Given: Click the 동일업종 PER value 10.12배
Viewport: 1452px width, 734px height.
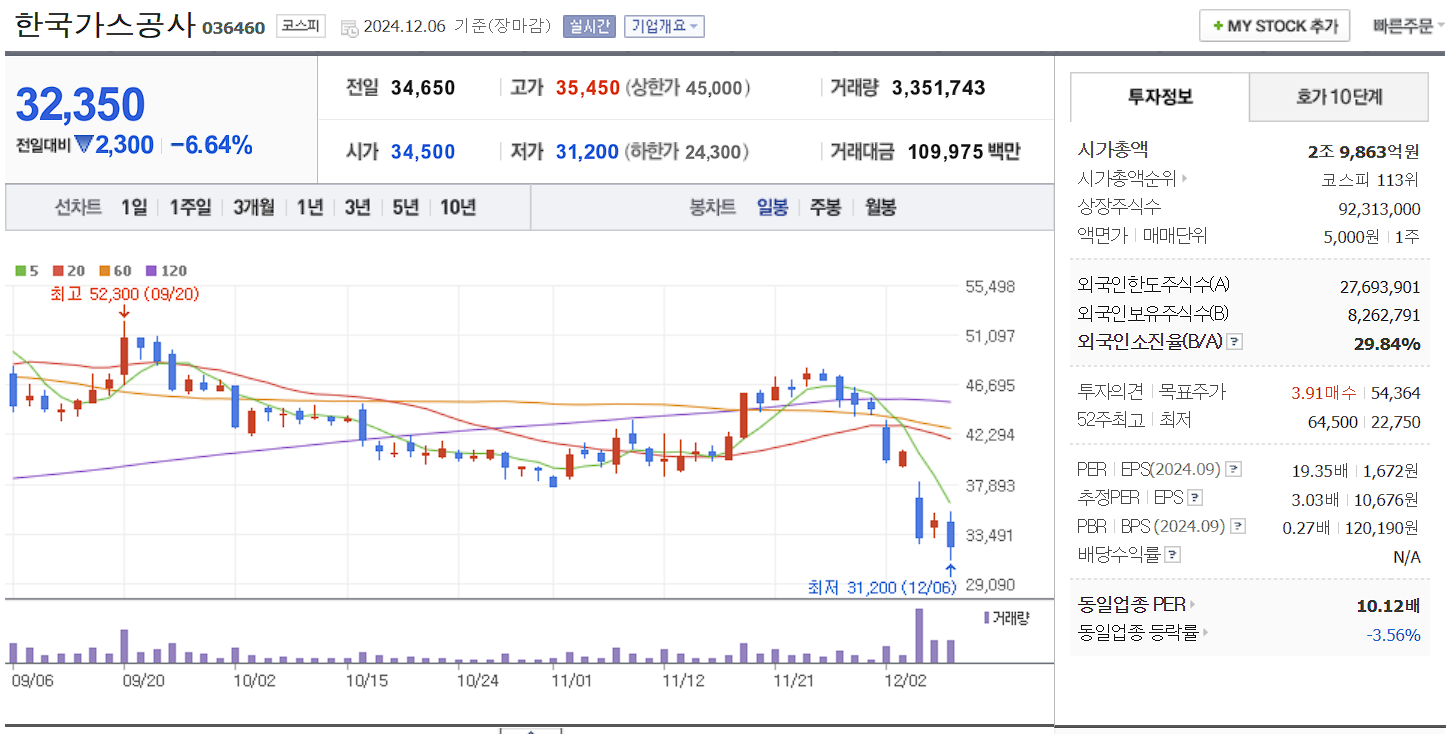Looking at the screenshot, I should point(1389,605).
